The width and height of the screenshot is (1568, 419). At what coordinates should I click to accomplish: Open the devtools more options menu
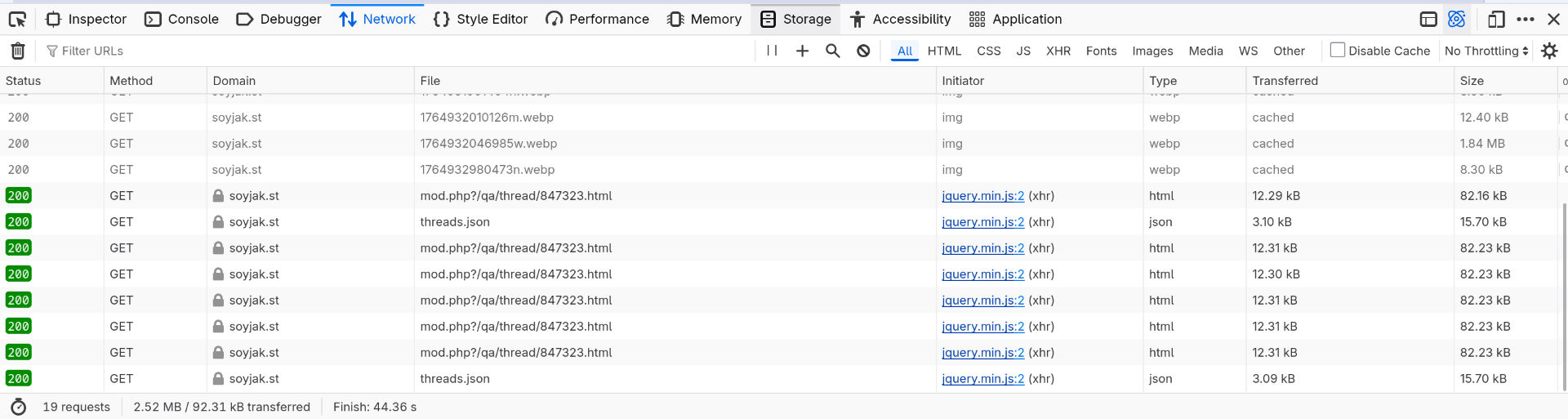(x=1525, y=19)
